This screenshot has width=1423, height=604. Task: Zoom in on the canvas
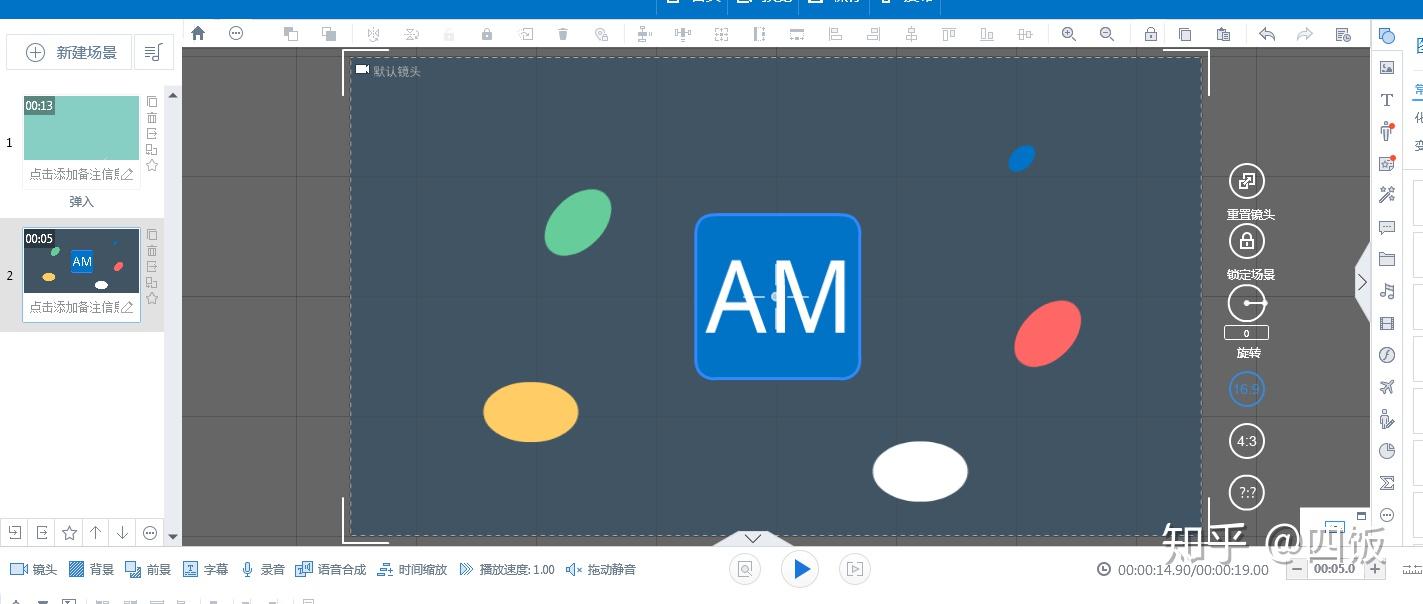tap(1069, 34)
